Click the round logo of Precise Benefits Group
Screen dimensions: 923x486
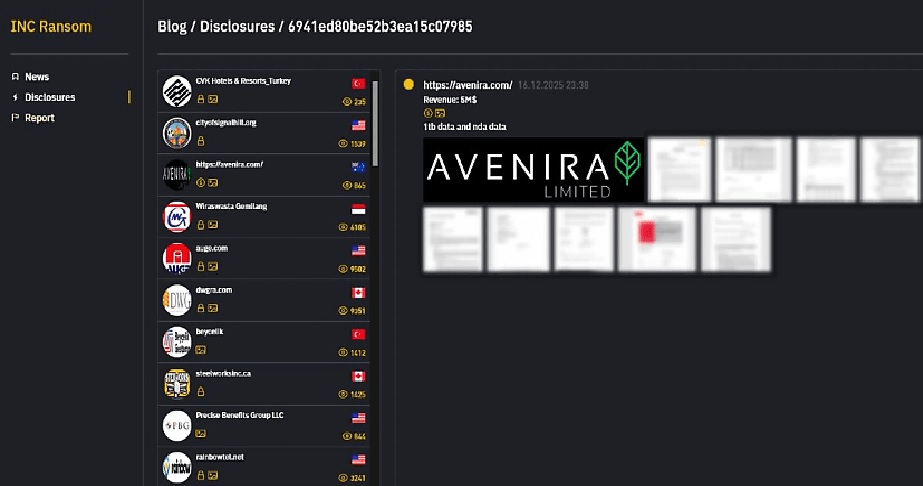[x=177, y=425]
